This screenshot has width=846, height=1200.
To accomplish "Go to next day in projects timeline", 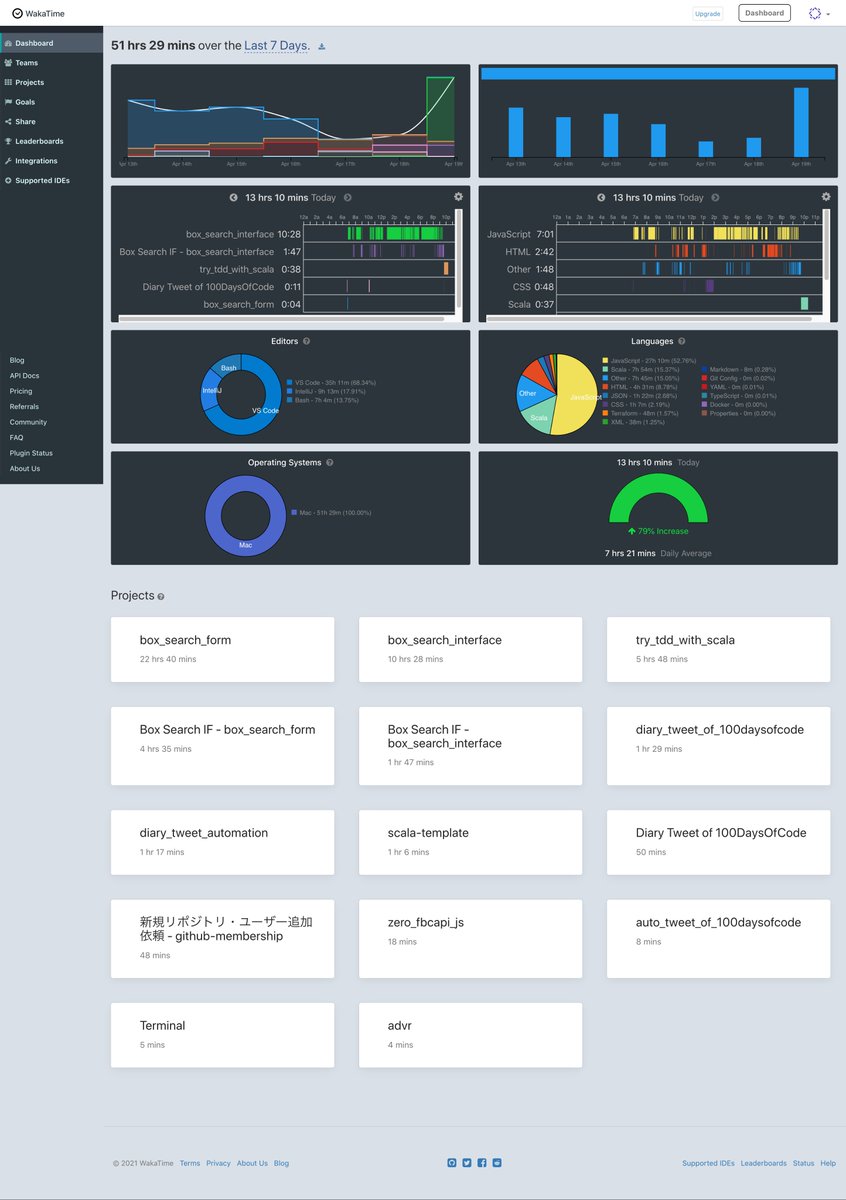I will pos(347,198).
